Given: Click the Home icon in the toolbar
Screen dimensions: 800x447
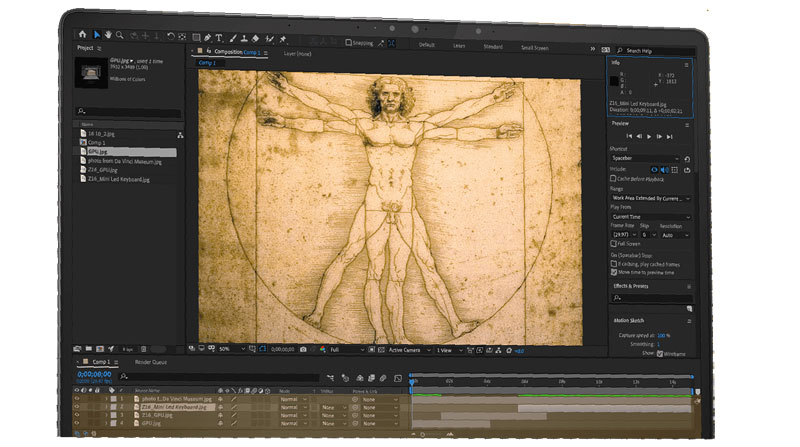Looking at the screenshot, I should pyautogui.click(x=82, y=34).
